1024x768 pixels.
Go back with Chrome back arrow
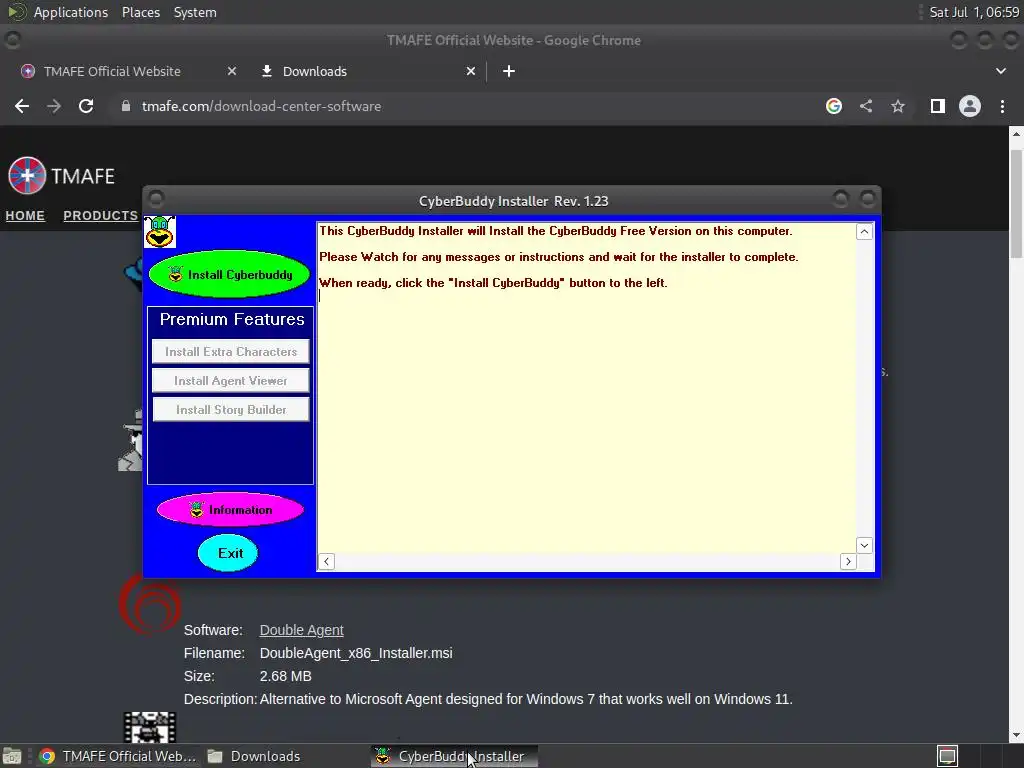[22, 106]
